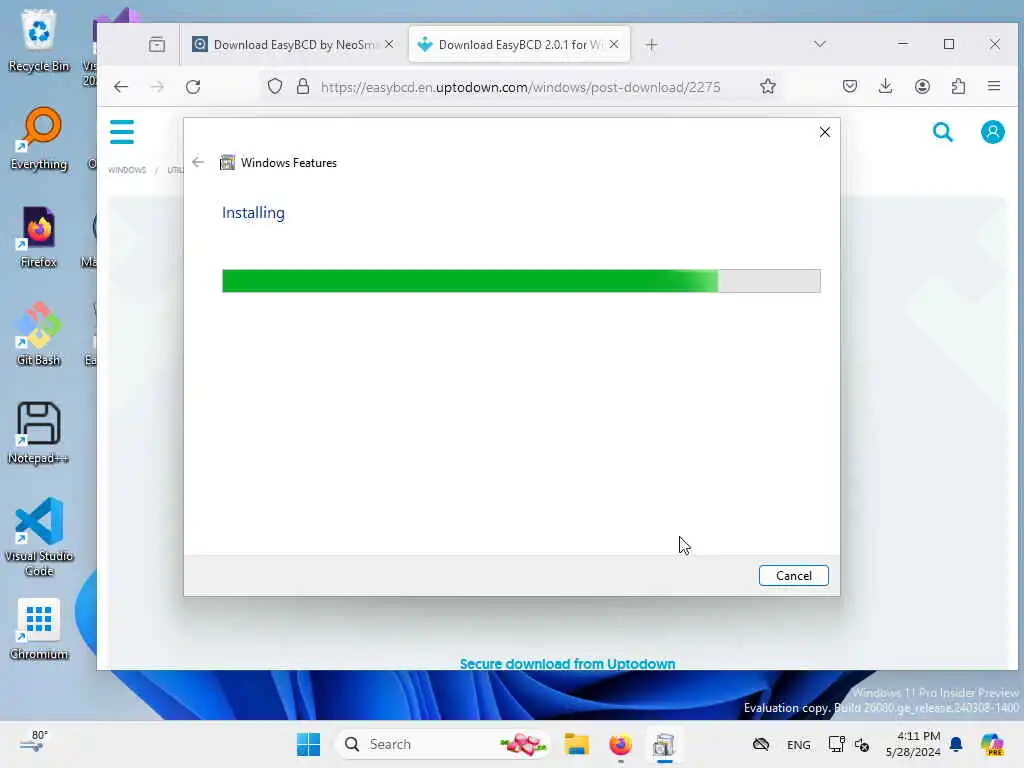The height and width of the screenshot is (768, 1024).
Task: Open tracking protection shield info
Action: [x=275, y=87]
